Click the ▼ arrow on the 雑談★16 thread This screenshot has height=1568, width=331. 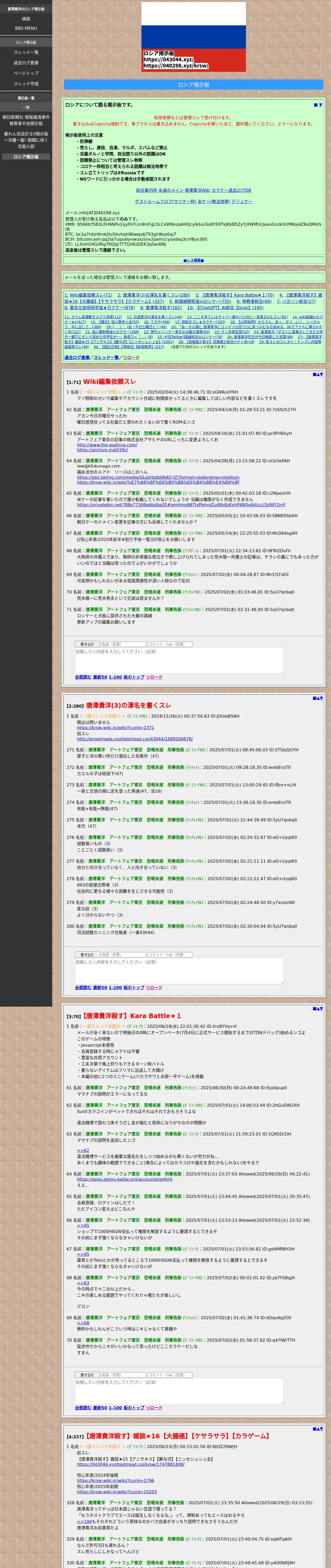pos(321,1429)
